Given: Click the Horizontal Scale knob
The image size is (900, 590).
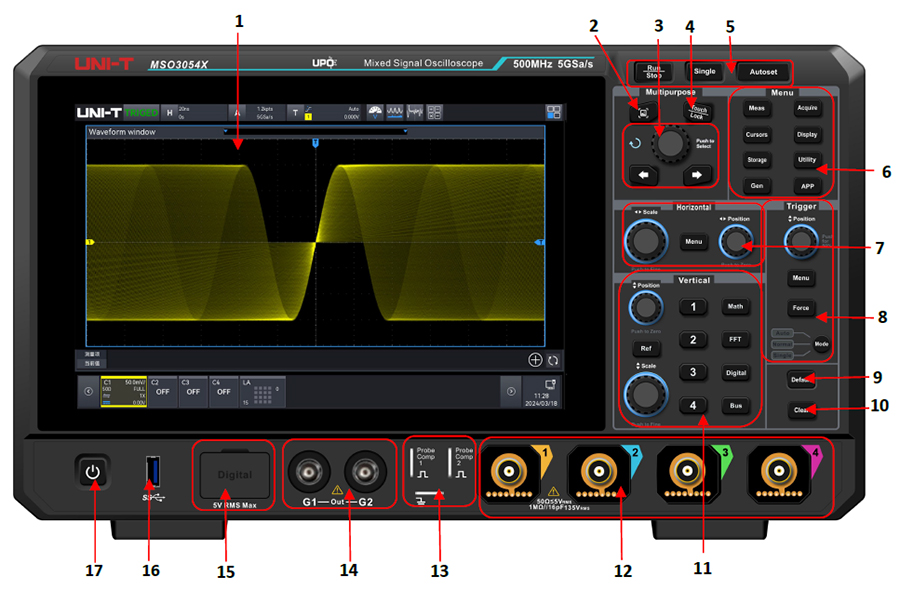Looking at the screenshot, I should coord(646,242).
